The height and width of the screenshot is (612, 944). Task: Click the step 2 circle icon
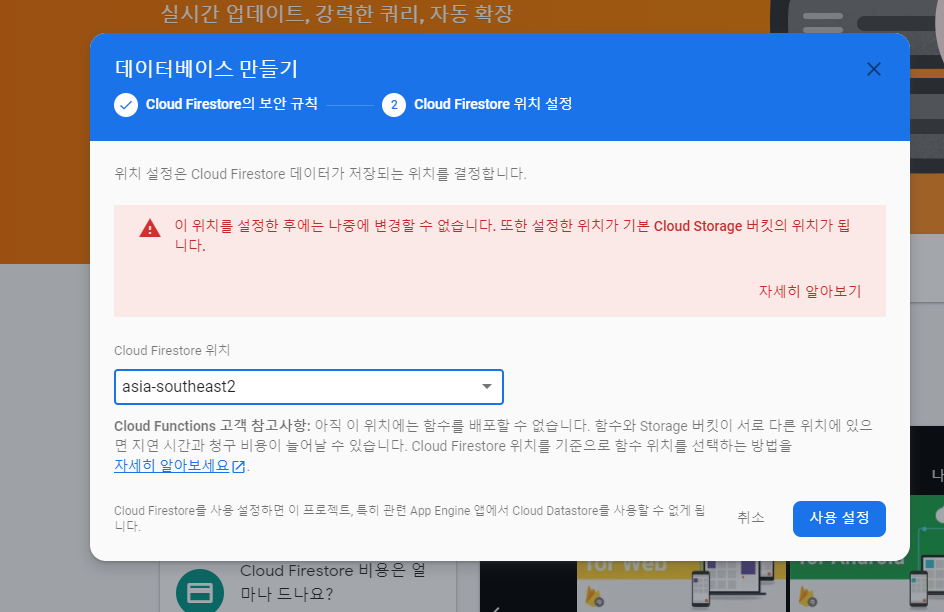coord(394,105)
